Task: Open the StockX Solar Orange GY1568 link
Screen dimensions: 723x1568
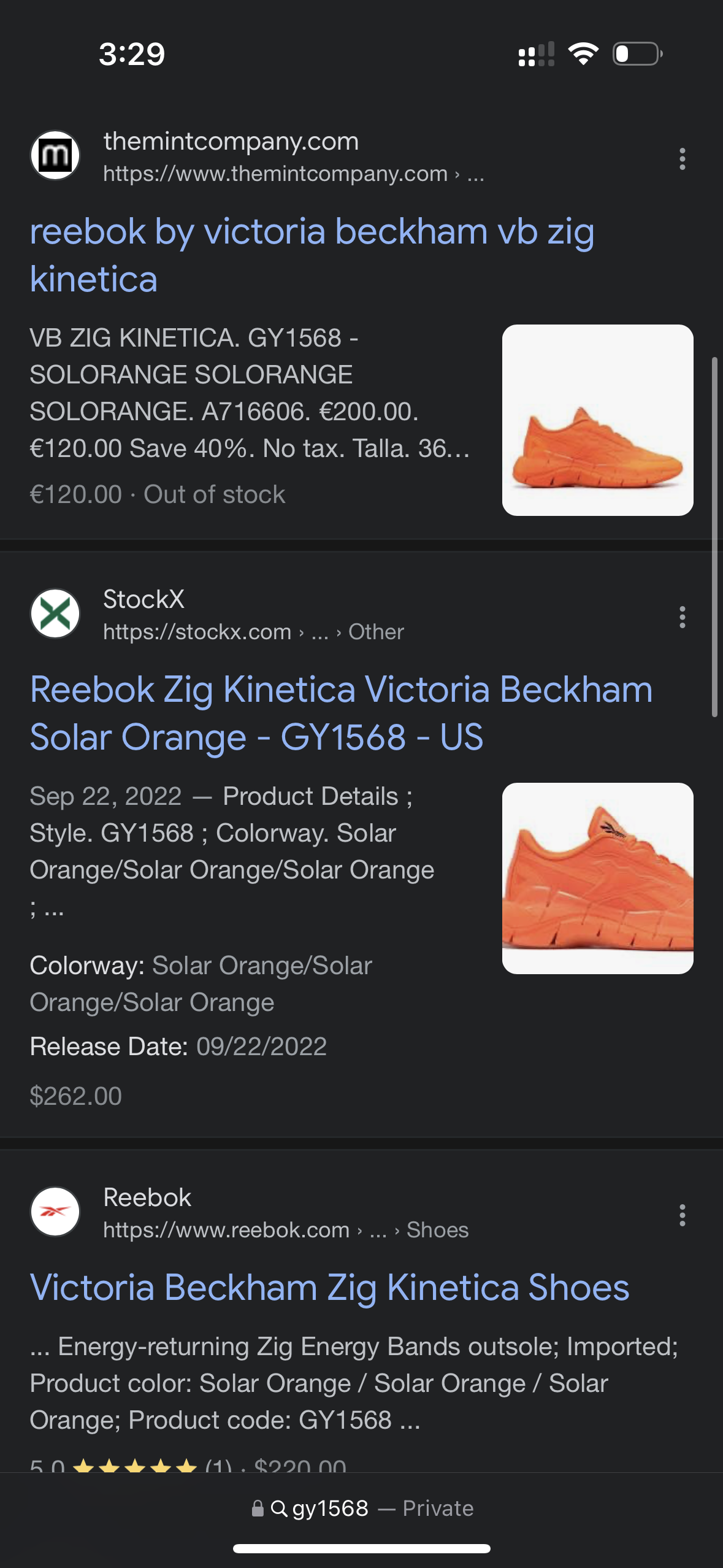Action: click(x=341, y=713)
